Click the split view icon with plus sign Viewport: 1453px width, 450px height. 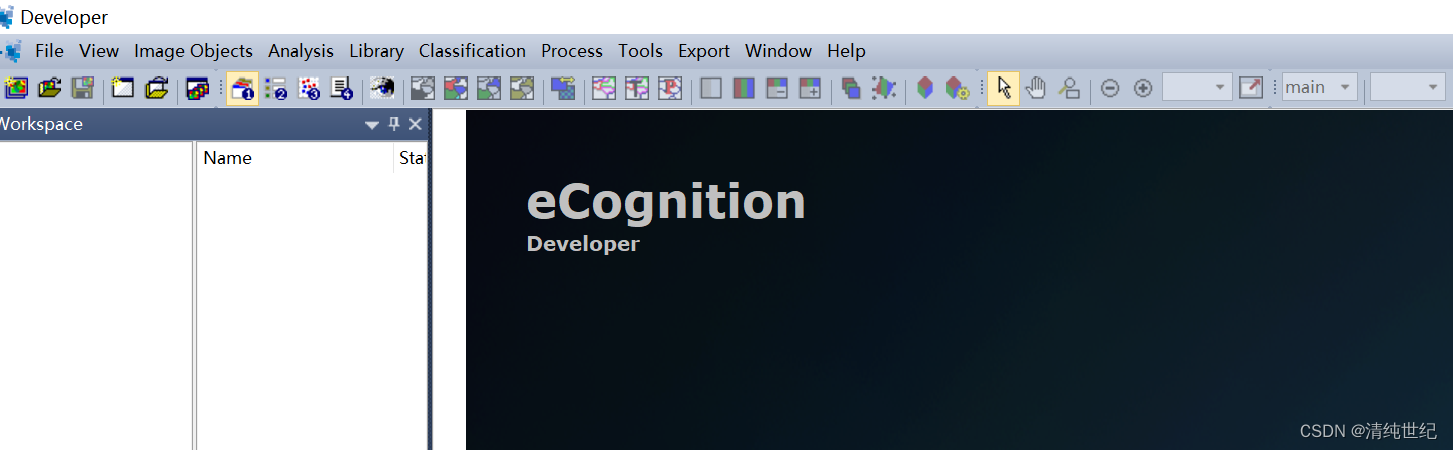click(x=810, y=88)
